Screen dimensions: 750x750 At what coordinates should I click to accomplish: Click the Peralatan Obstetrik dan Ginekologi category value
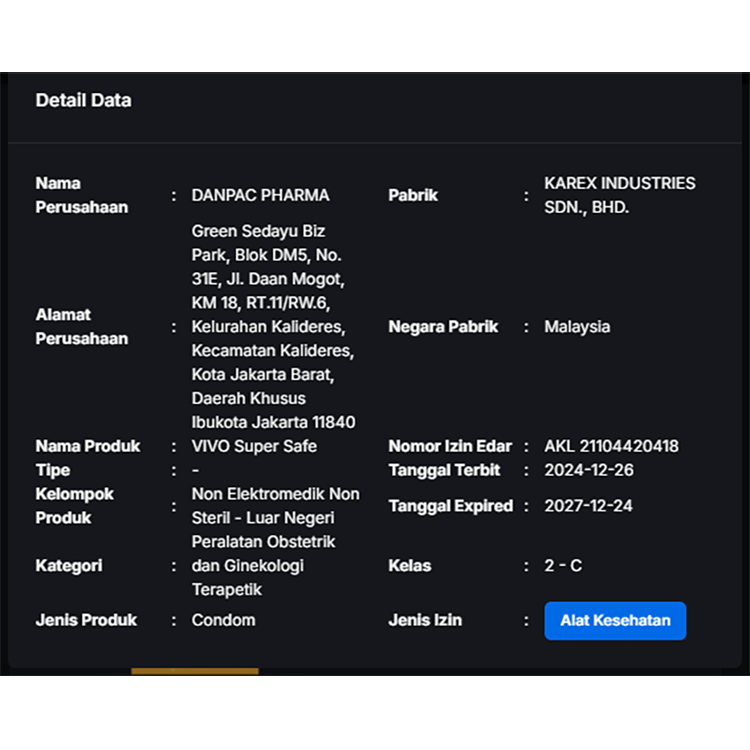[x=263, y=566]
